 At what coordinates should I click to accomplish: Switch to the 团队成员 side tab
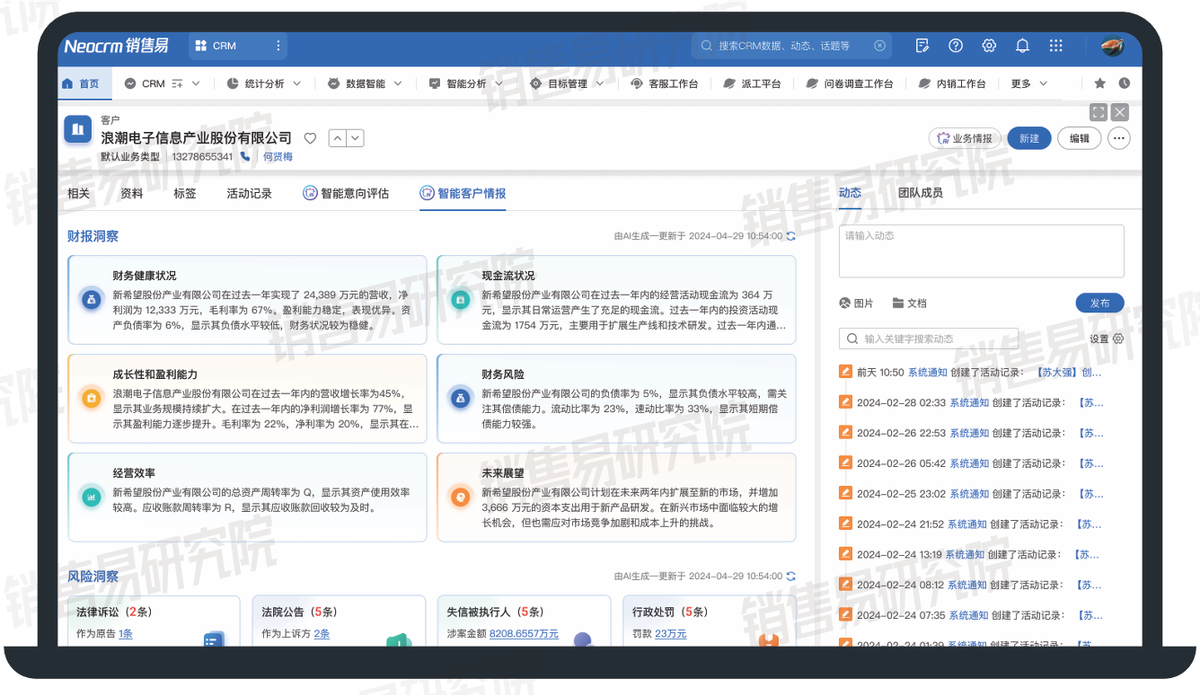point(920,192)
